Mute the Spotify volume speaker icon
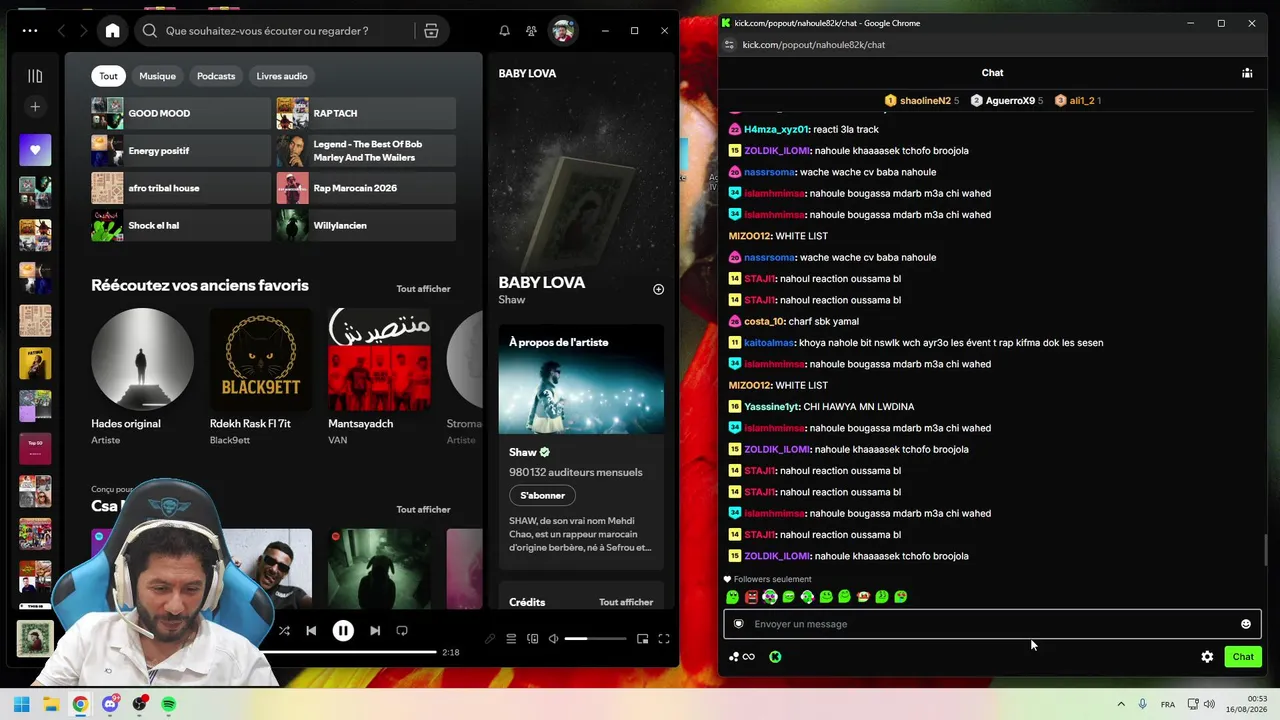The image size is (1280, 720). (553, 639)
